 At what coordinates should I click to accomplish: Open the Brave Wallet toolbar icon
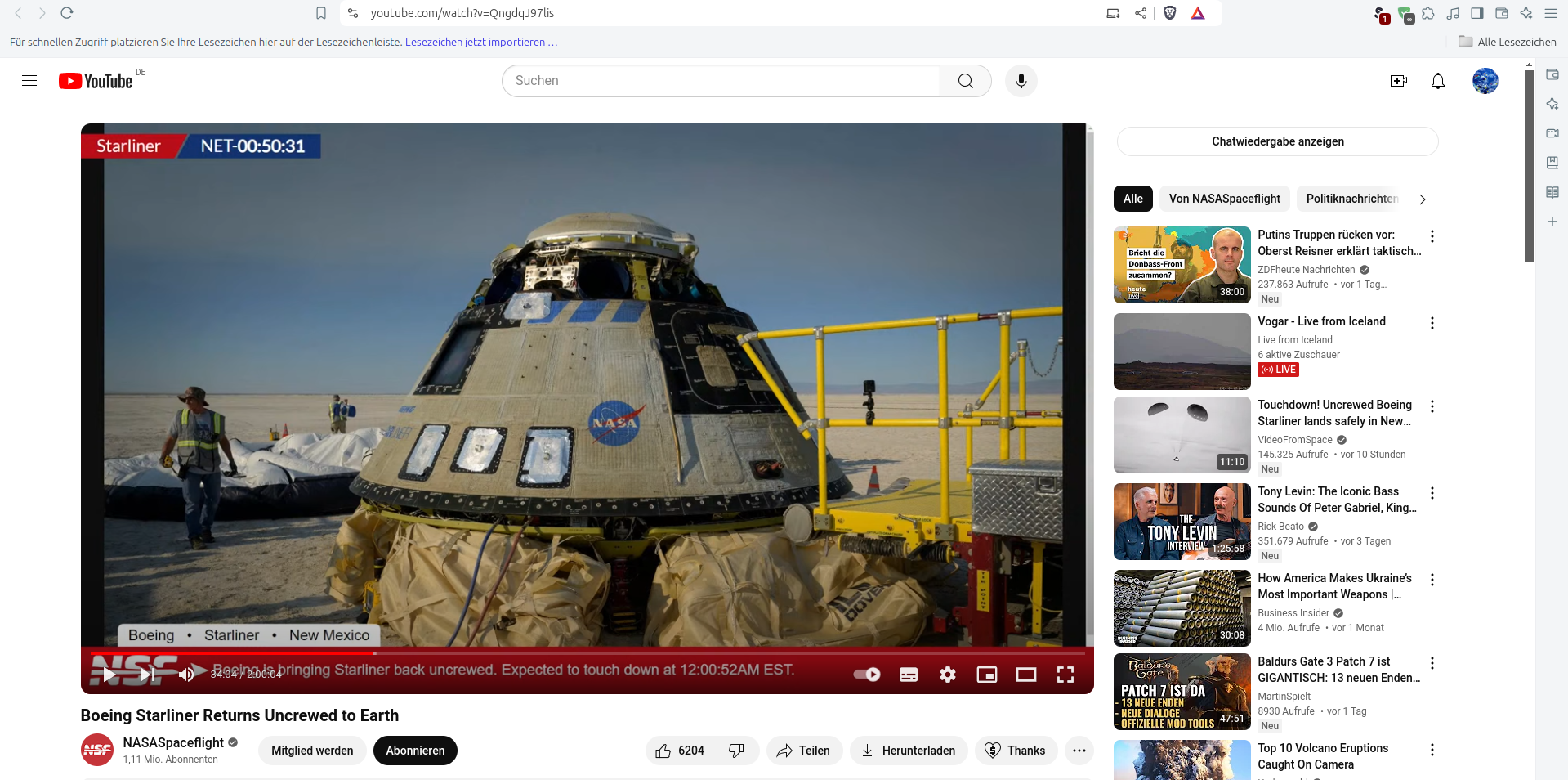[x=1502, y=13]
